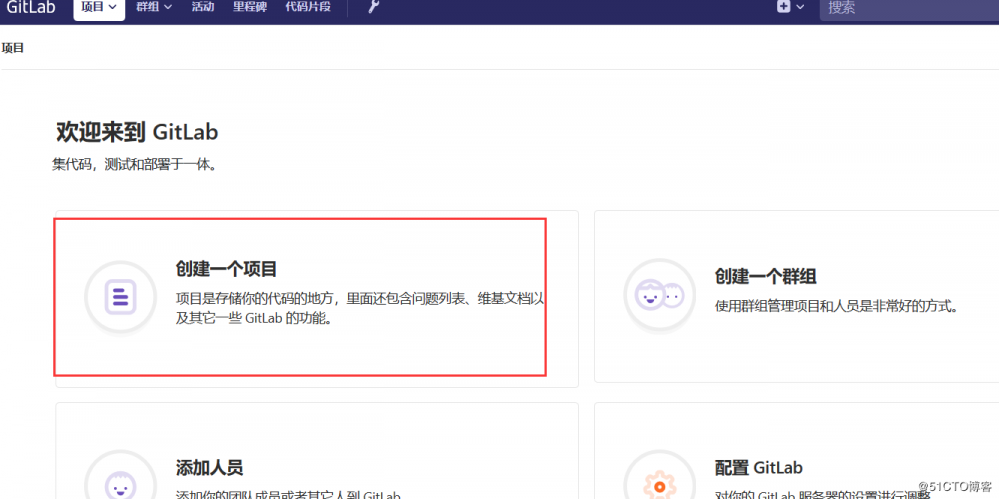Viewport: 999px width, 499px height.
Task: Open the 项目 dropdown menu
Action: pos(99,8)
